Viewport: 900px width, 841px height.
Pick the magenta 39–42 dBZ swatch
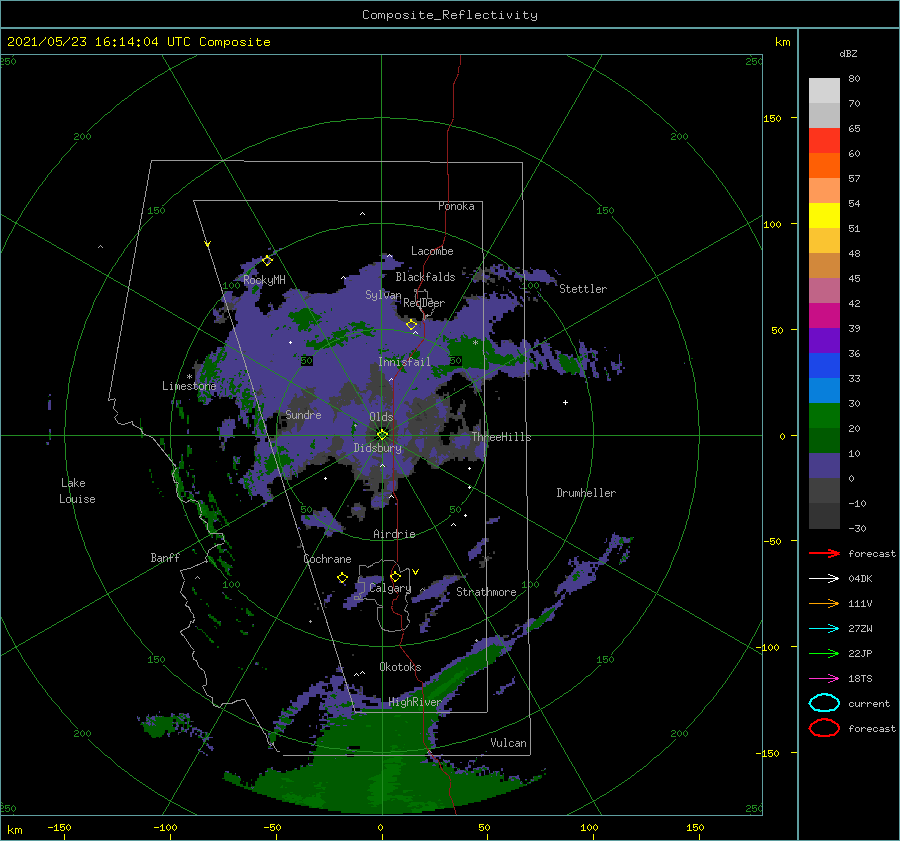(x=824, y=316)
